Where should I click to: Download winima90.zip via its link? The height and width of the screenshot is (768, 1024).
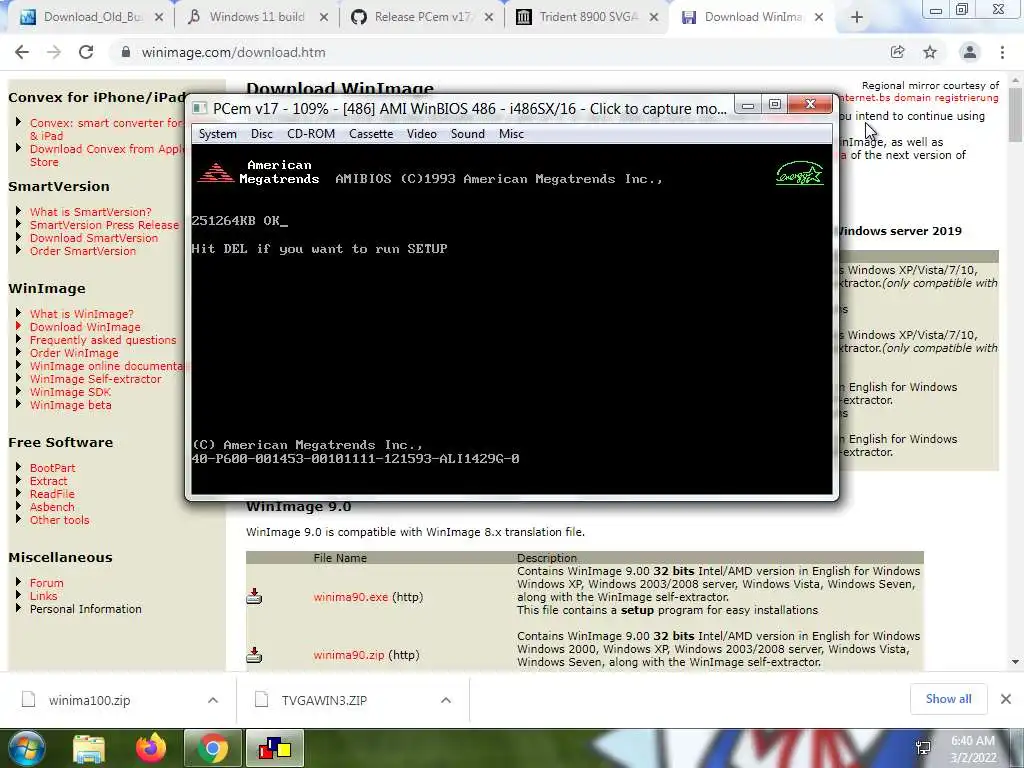coord(349,655)
